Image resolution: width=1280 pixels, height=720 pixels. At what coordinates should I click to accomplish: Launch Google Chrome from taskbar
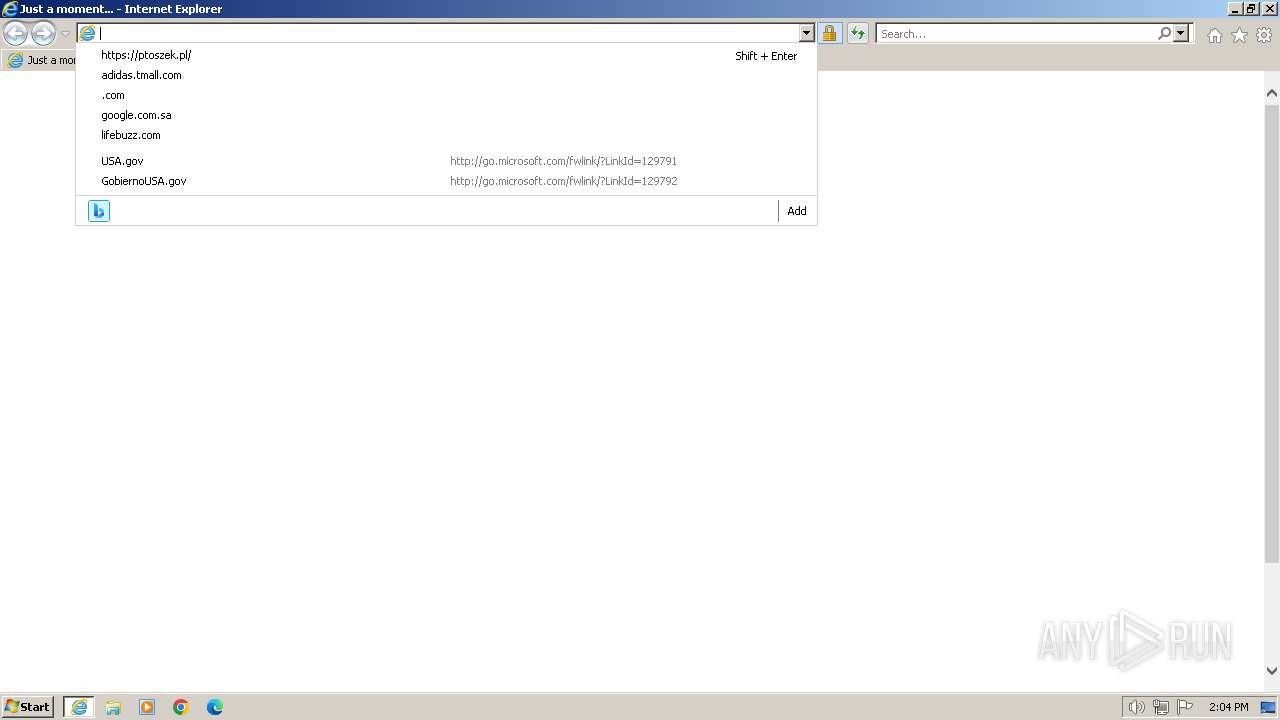181,707
